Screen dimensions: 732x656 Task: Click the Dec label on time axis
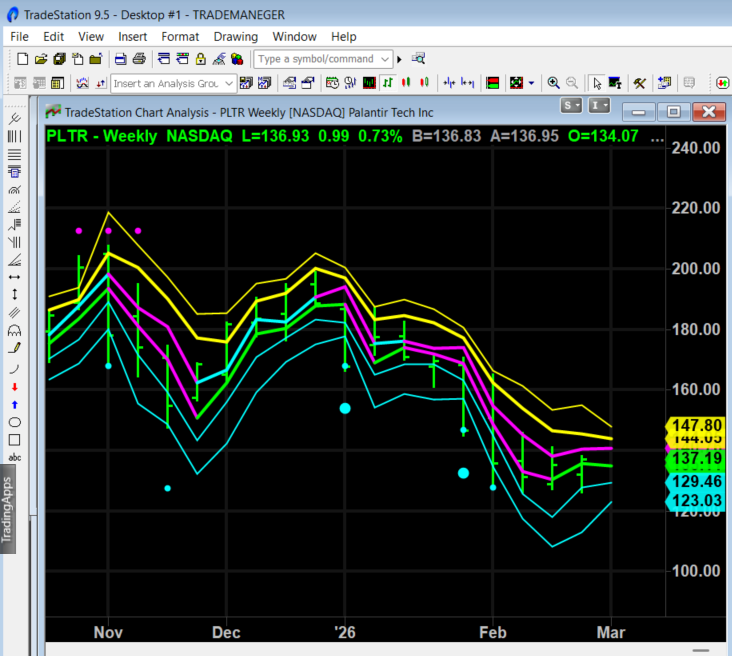point(226,633)
